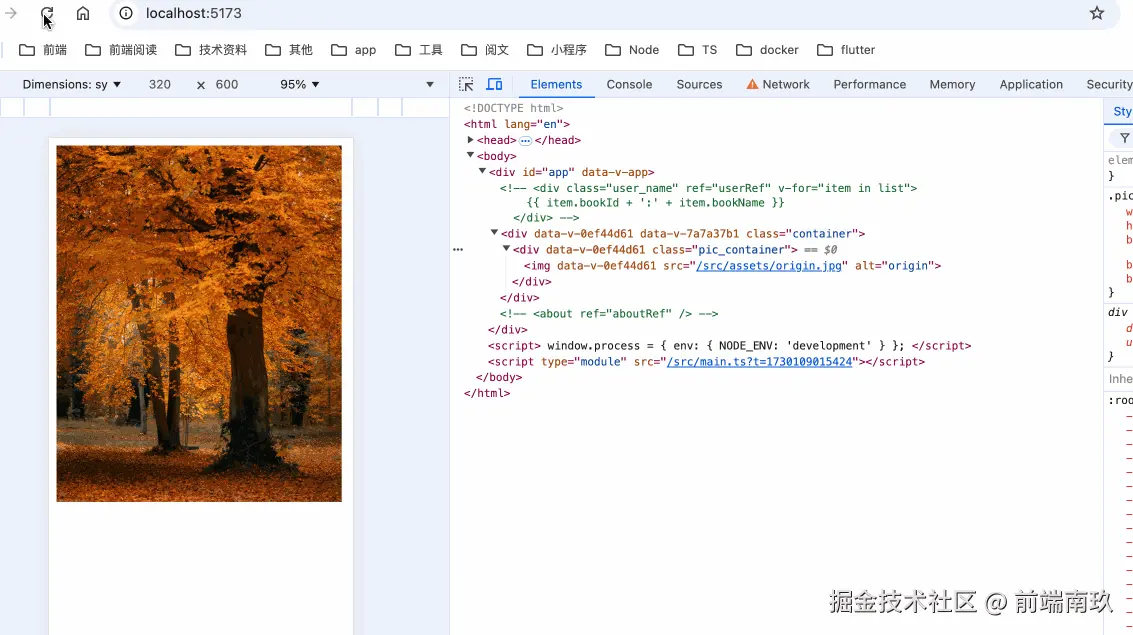Click the filter icon in Styles pane

click(x=1124, y=137)
